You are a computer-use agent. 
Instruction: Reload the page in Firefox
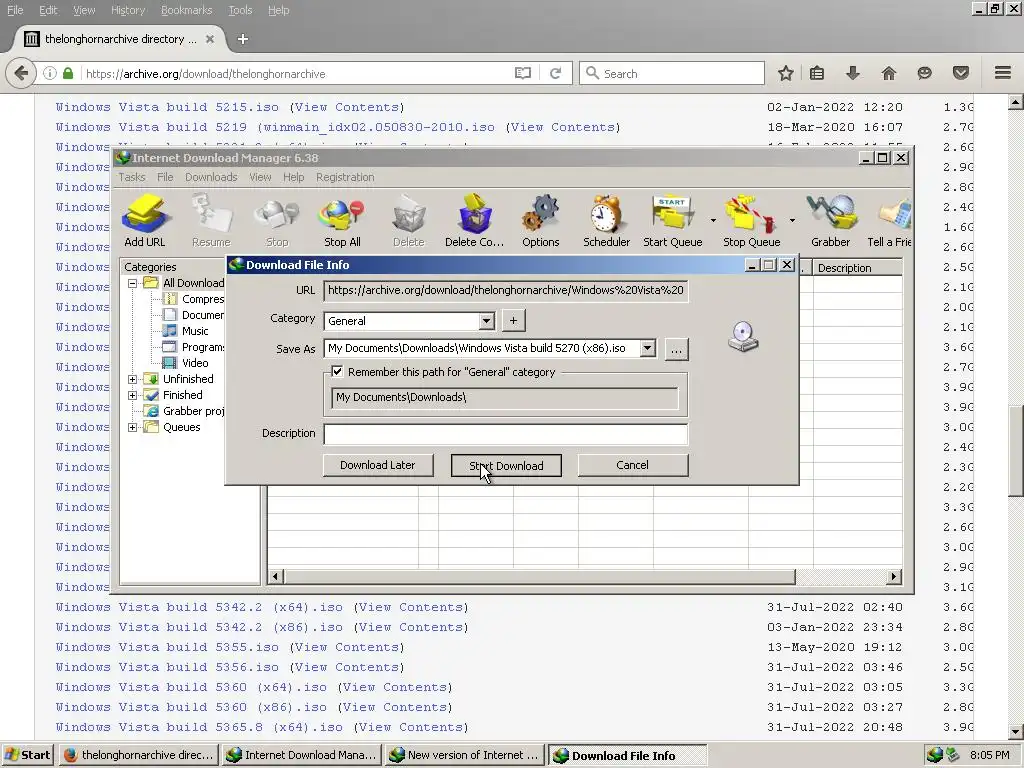point(555,73)
